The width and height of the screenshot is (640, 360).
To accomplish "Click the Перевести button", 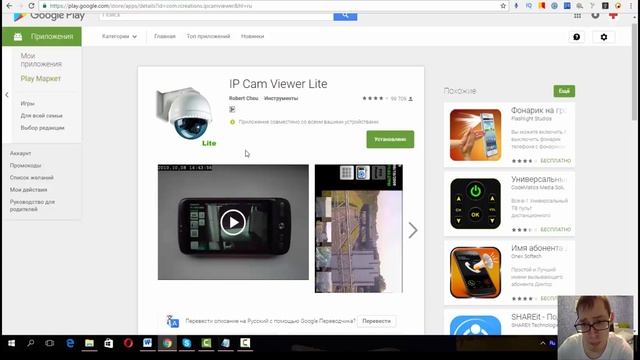I will [376, 321].
